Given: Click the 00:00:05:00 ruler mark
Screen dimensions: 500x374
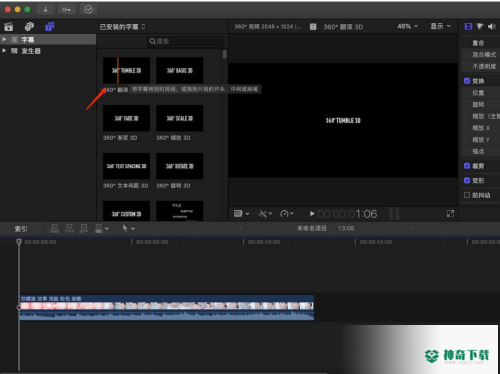Looking at the screenshot, I should (152, 242).
